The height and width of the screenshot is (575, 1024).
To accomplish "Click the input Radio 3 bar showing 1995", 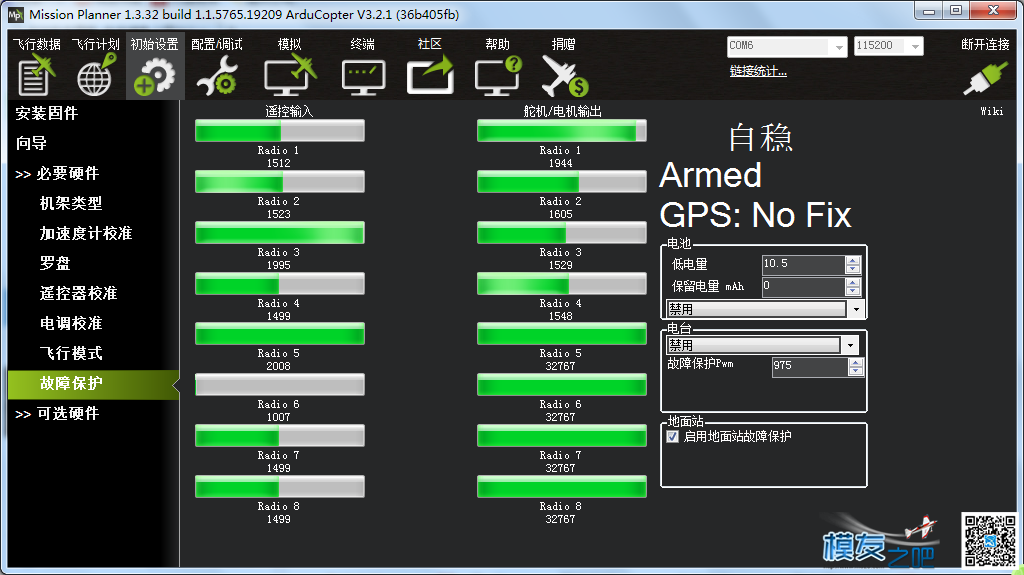I will [x=280, y=233].
